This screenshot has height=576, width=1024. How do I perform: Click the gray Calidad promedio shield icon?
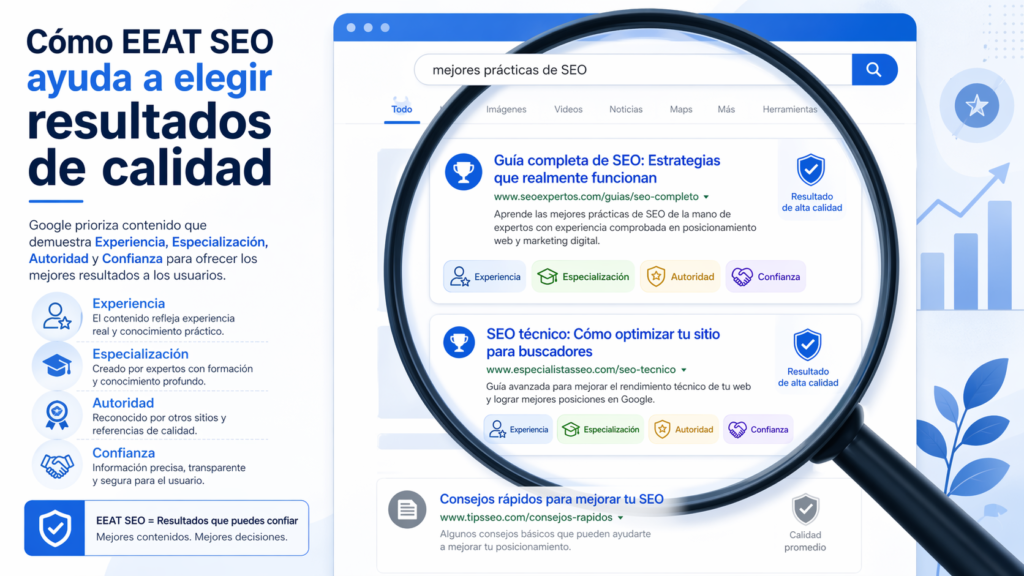[x=805, y=509]
